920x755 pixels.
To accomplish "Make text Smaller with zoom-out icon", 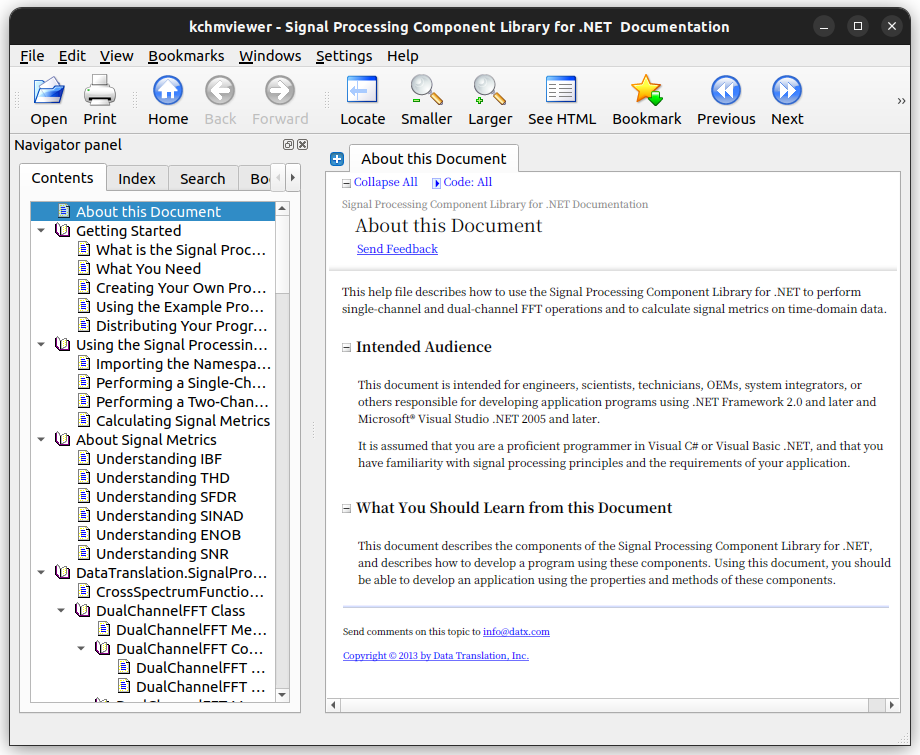I will pyautogui.click(x=427, y=101).
